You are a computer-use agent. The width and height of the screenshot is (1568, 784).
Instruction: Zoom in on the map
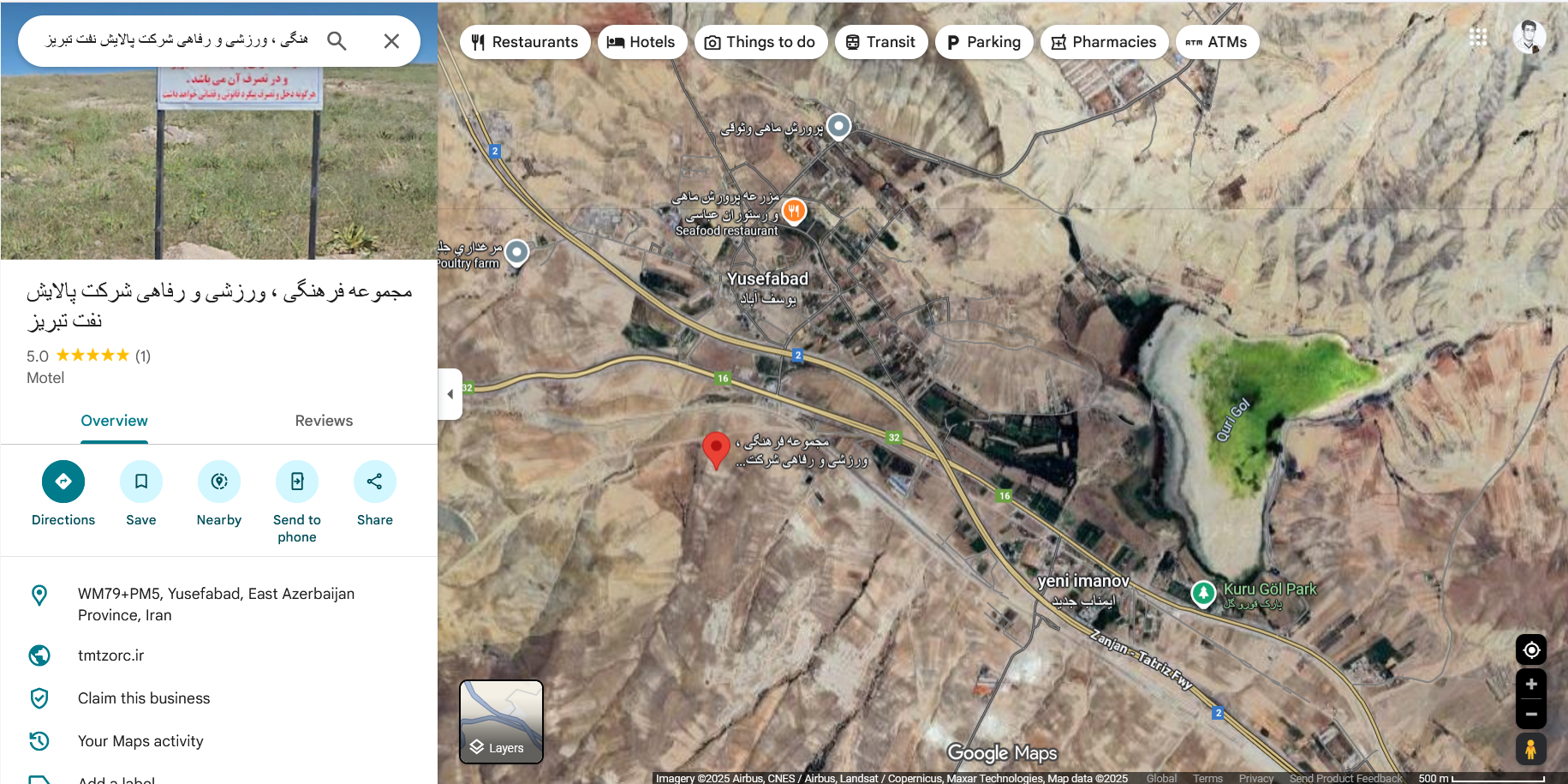[x=1531, y=685]
